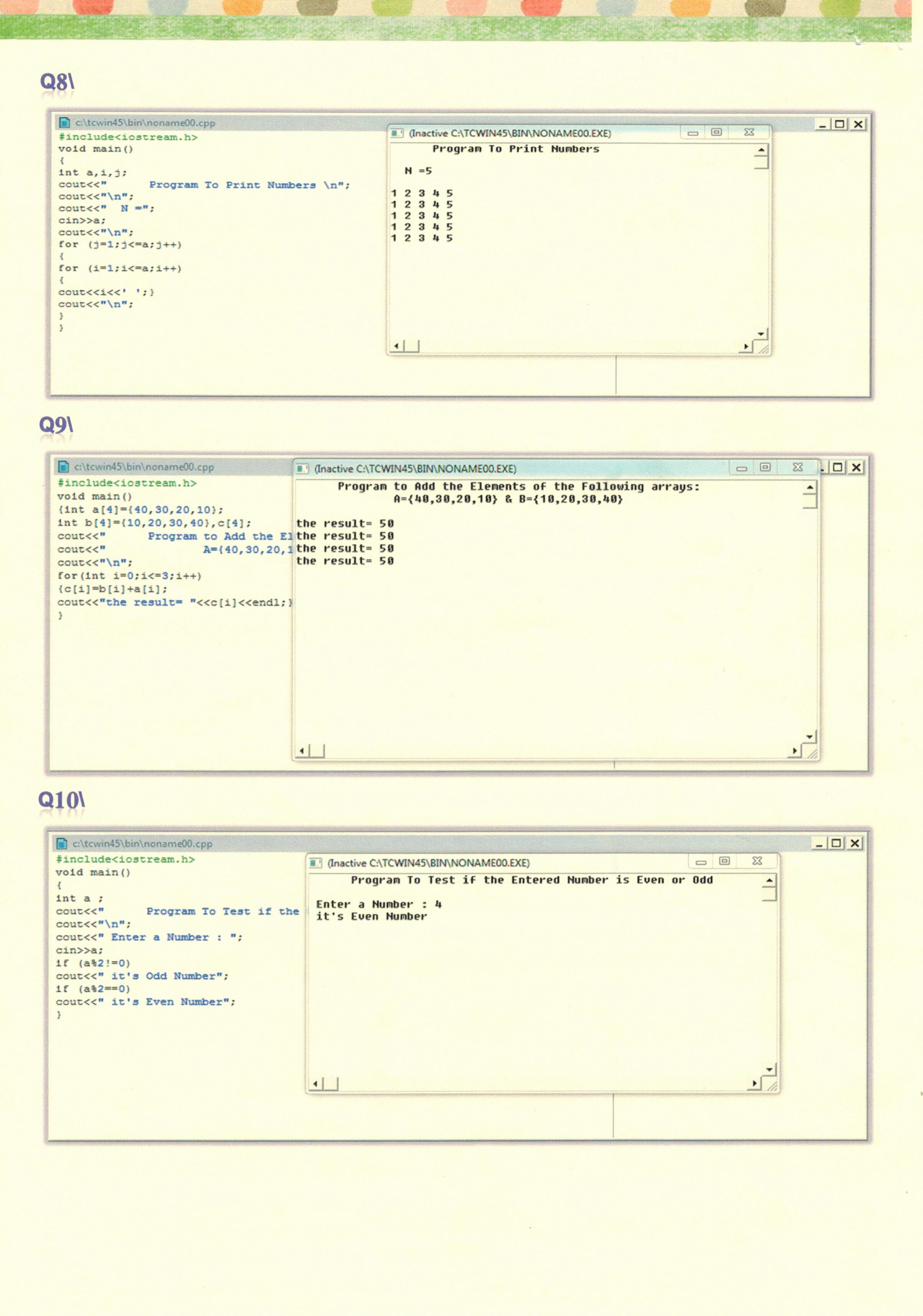This screenshot has height=1316, width=923.
Task: Click the Q8 output window's title bar icon
Action: pyautogui.click(x=397, y=134)
